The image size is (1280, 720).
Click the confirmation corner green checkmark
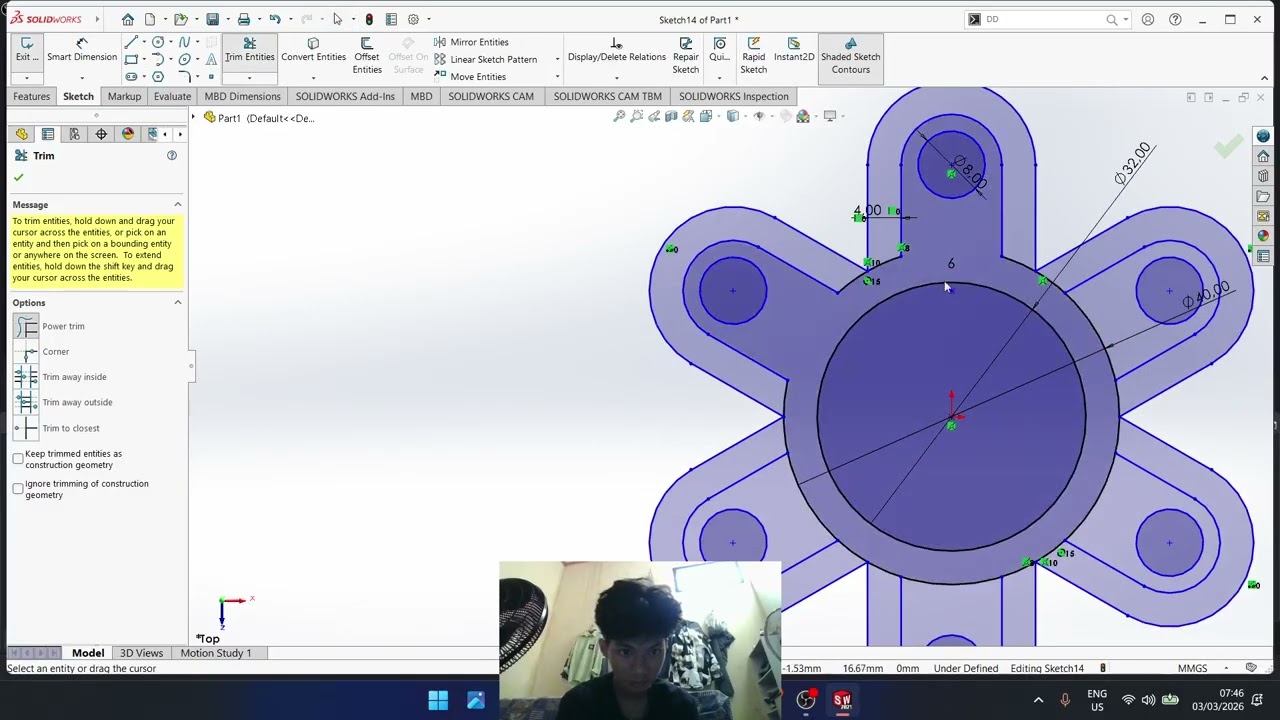[x=1228, y=148]
